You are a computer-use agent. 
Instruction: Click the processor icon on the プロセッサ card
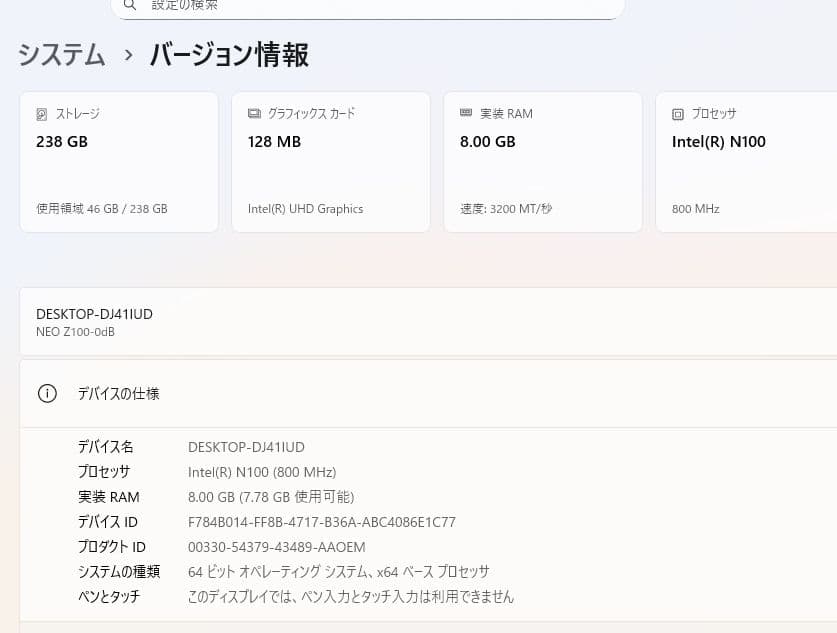coord(677,113)
